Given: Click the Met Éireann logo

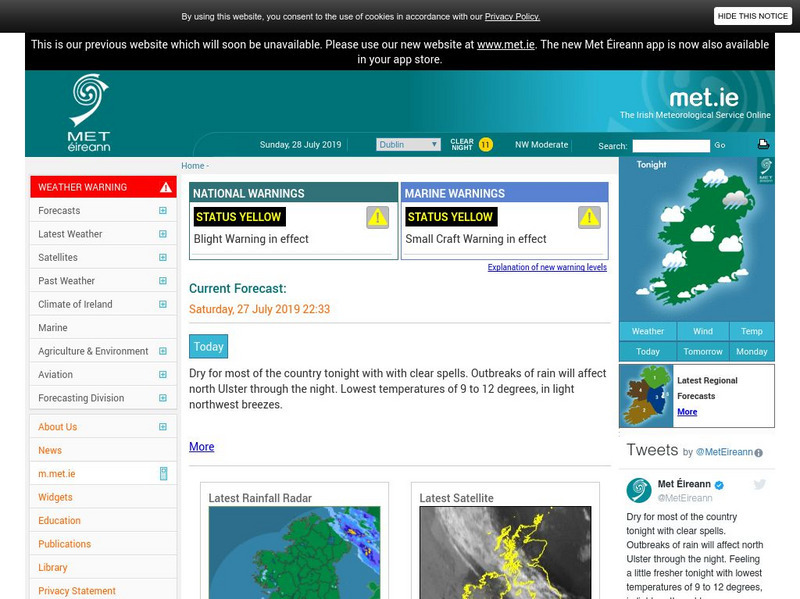Looking at the screenshot, I should pyautogui.click(x=89, y=113).
